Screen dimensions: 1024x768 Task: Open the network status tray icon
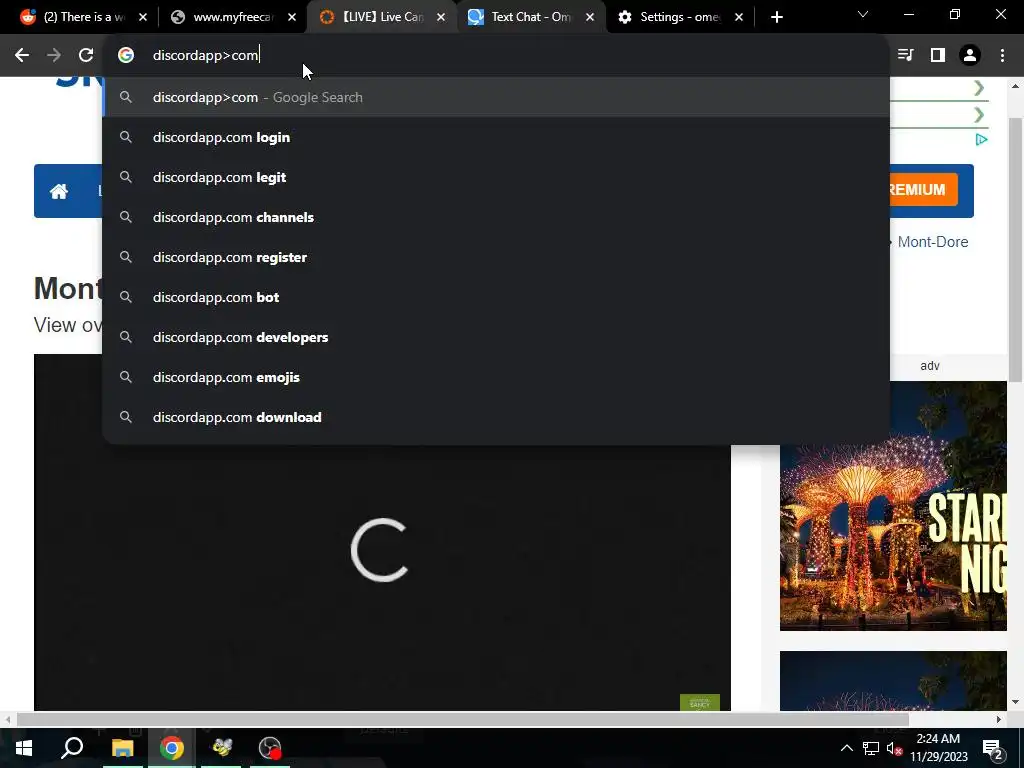click(871, 748)
